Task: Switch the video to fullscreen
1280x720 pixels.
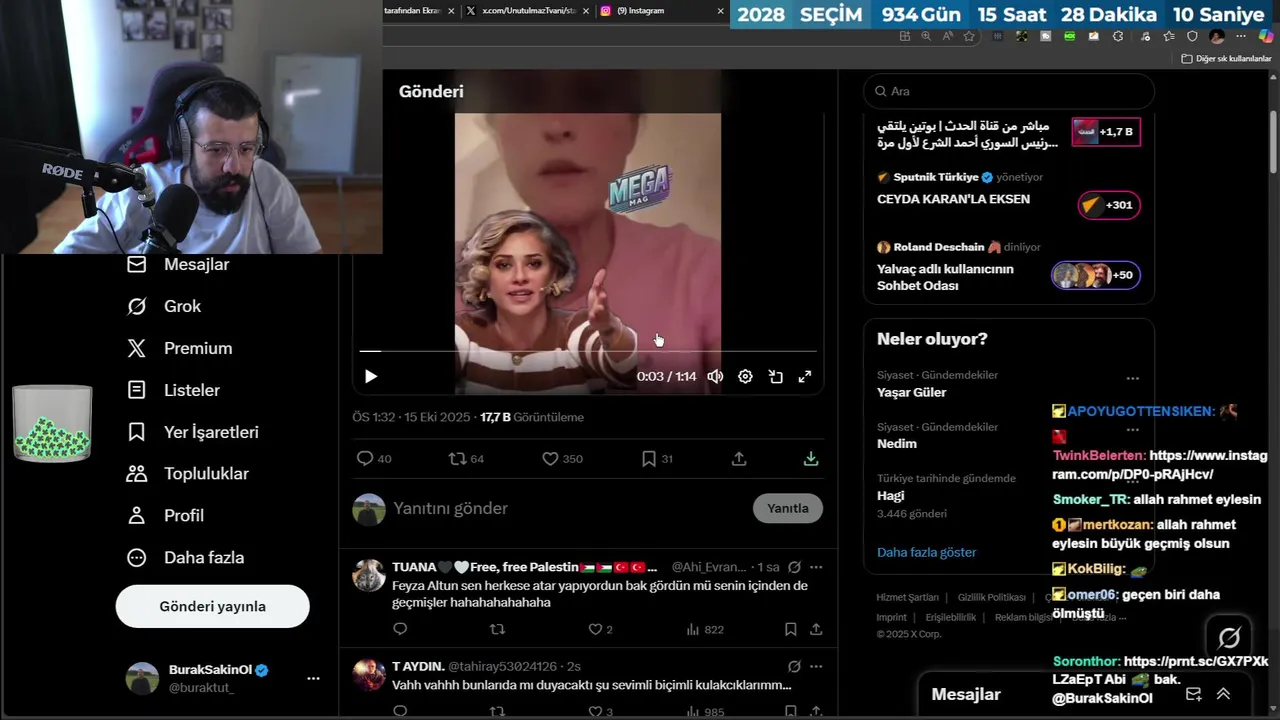Action: (x=805, y=377)
